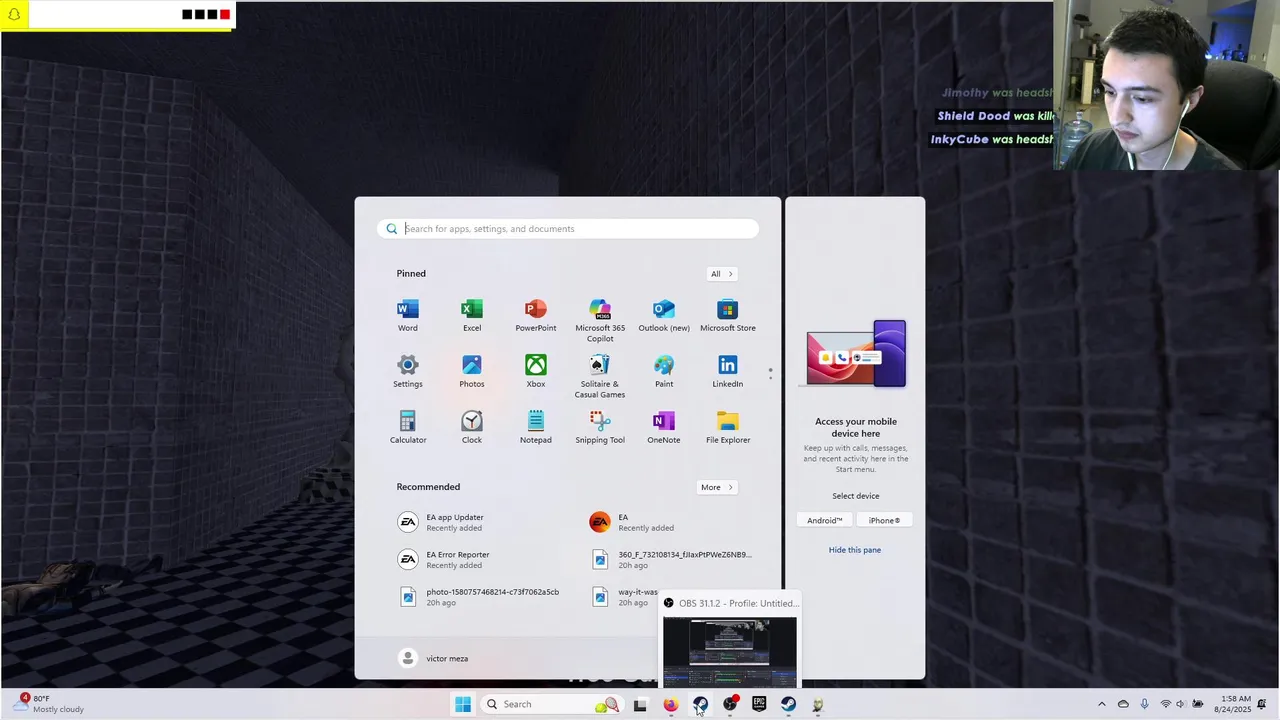Open the notification bell in the tray

click(1262, 704)
